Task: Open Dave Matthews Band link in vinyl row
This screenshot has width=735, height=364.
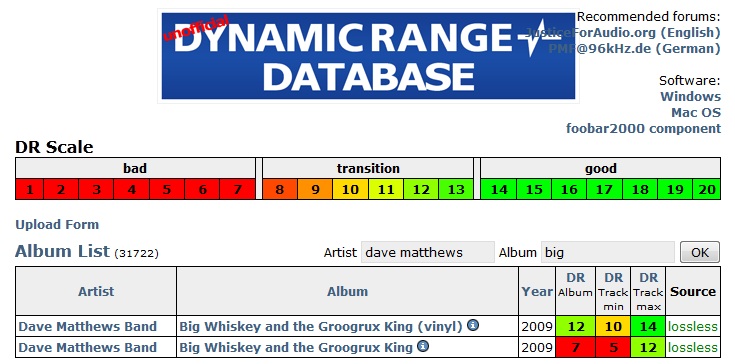Action: click(x=87, y=326)
